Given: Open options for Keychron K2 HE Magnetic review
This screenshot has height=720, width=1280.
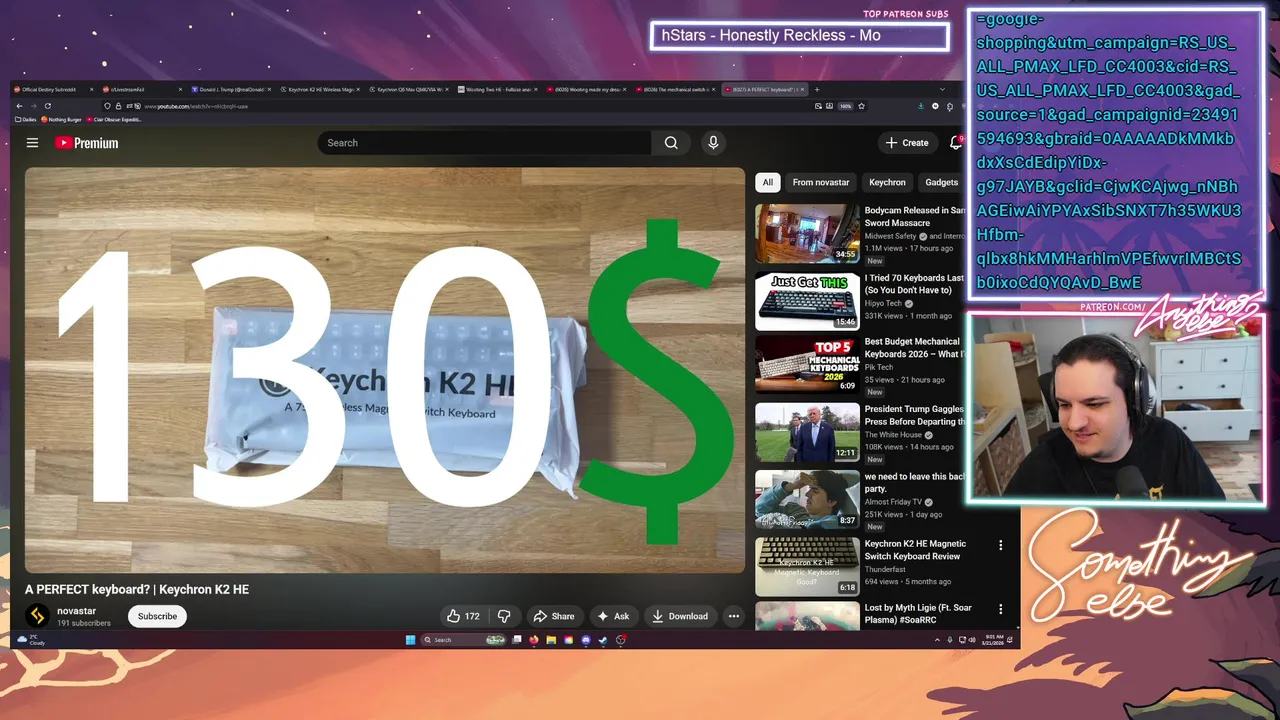Looking at the screenshot, I should pyautogui.click(x=1000, y=545).
